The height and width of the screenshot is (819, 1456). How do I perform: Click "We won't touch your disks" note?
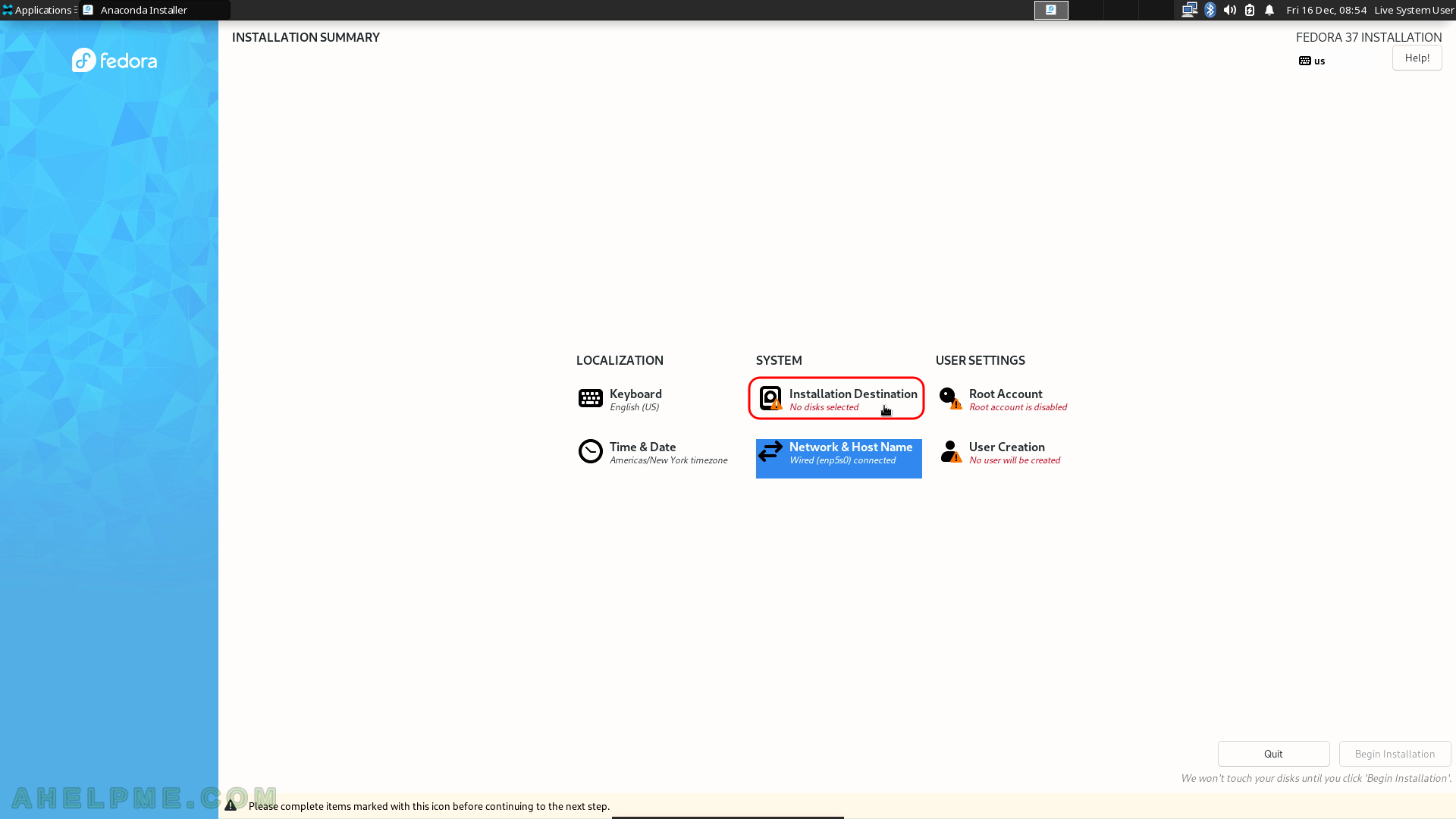tap(1316, 778)
